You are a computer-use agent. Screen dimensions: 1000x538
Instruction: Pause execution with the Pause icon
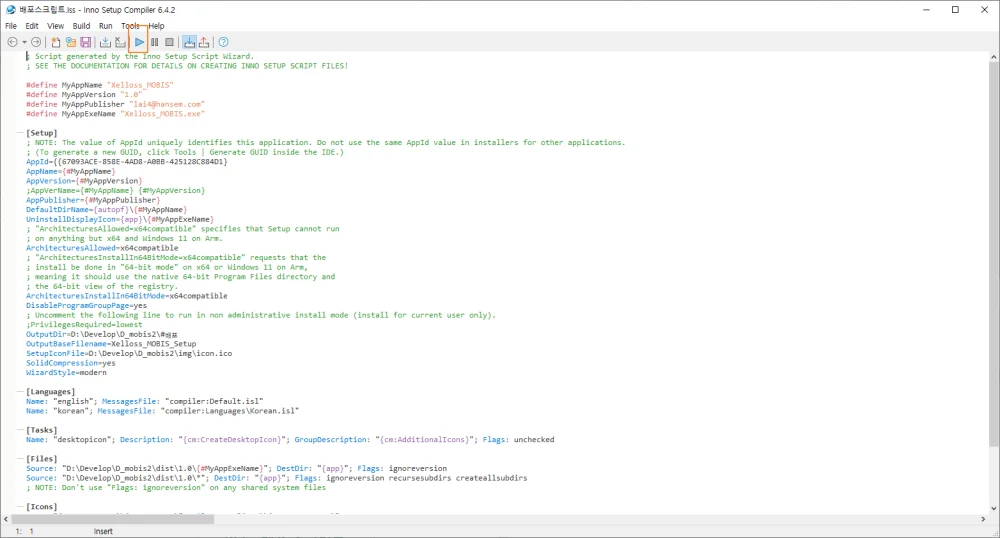154,42
